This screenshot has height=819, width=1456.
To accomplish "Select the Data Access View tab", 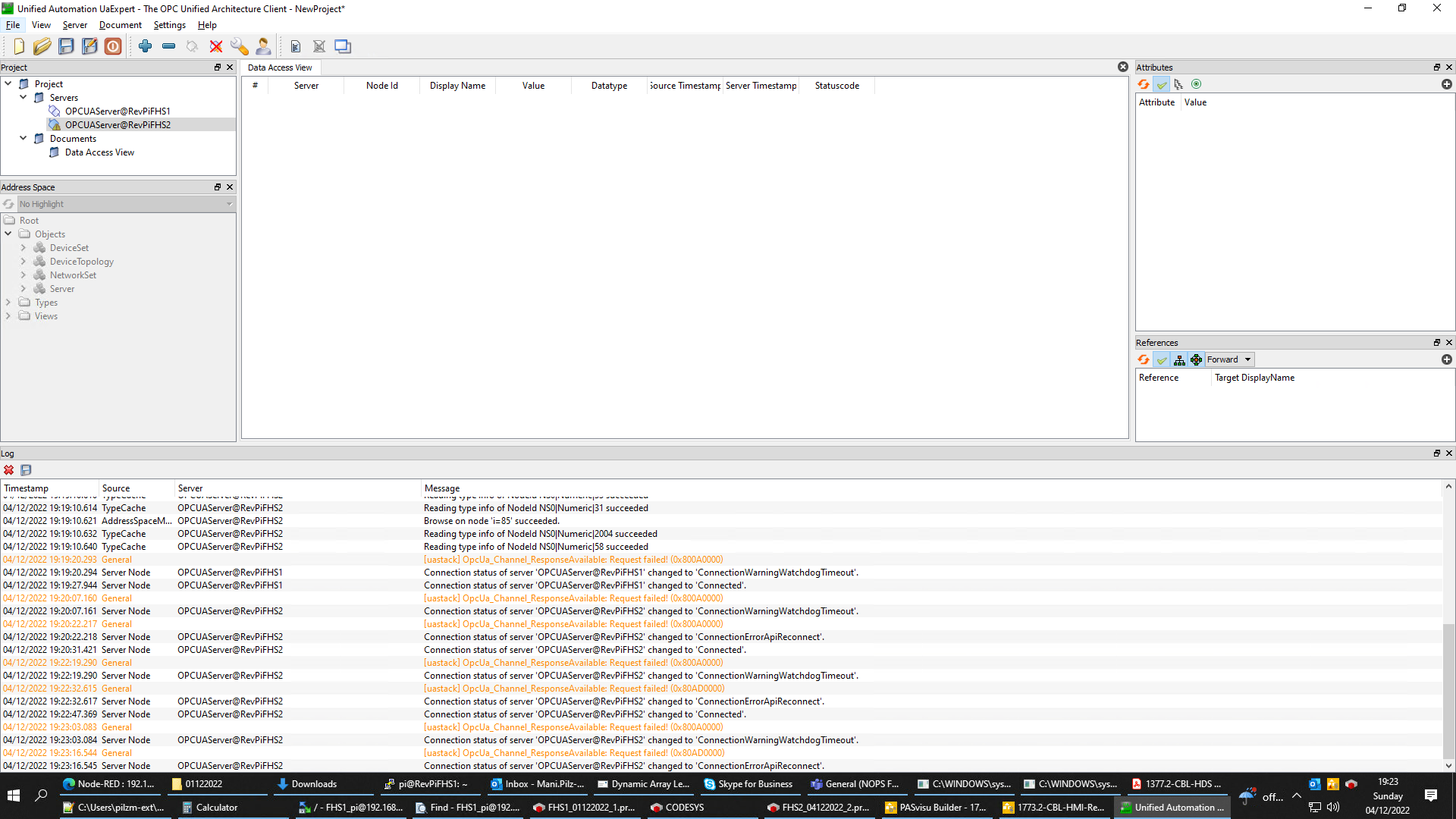I will (280, 67).
